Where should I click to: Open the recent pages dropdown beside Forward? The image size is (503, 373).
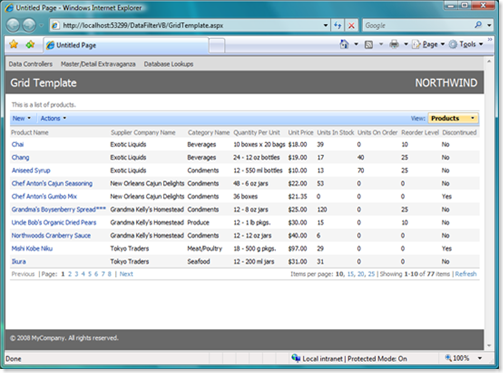pos(41,25)
